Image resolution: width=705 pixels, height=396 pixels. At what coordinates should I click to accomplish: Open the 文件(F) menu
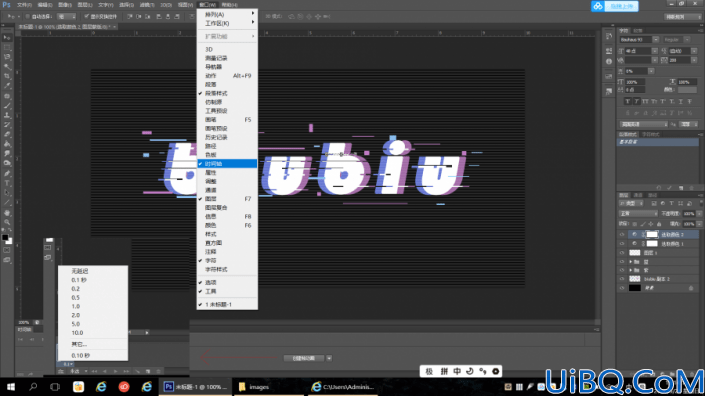coord(24,5)
